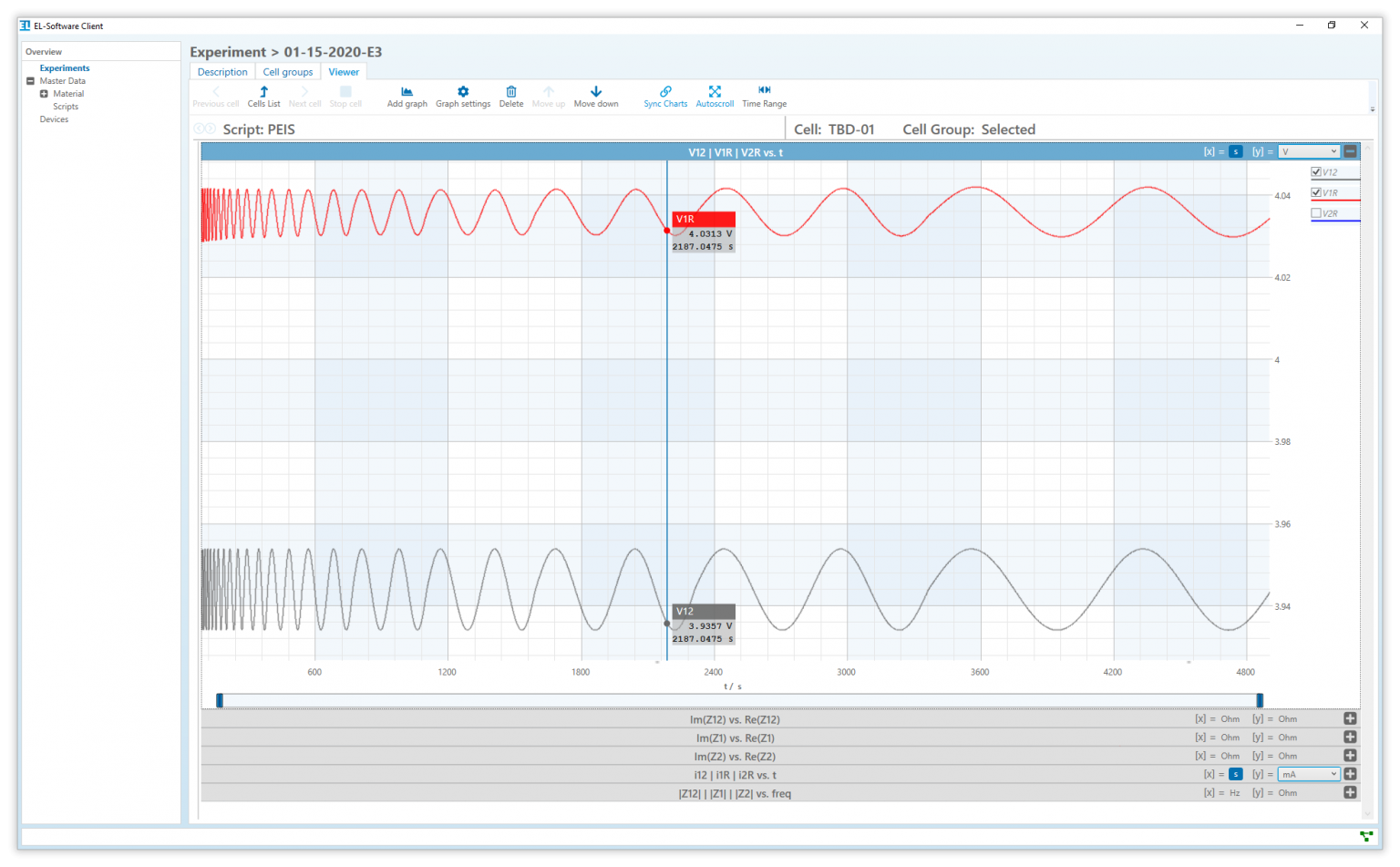Click the Delete trash icon

pyautogui.click(x=511, y=92)
